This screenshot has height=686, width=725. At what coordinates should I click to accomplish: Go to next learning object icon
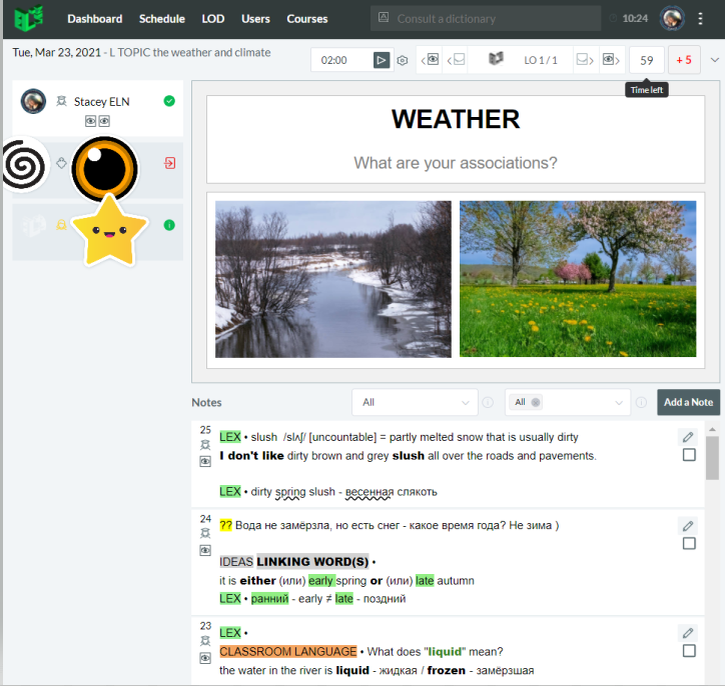[585, 60]
